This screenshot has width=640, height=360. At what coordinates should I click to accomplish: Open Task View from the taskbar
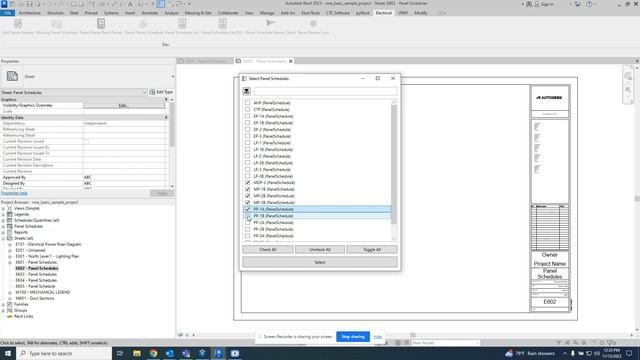tap(120, 353)
